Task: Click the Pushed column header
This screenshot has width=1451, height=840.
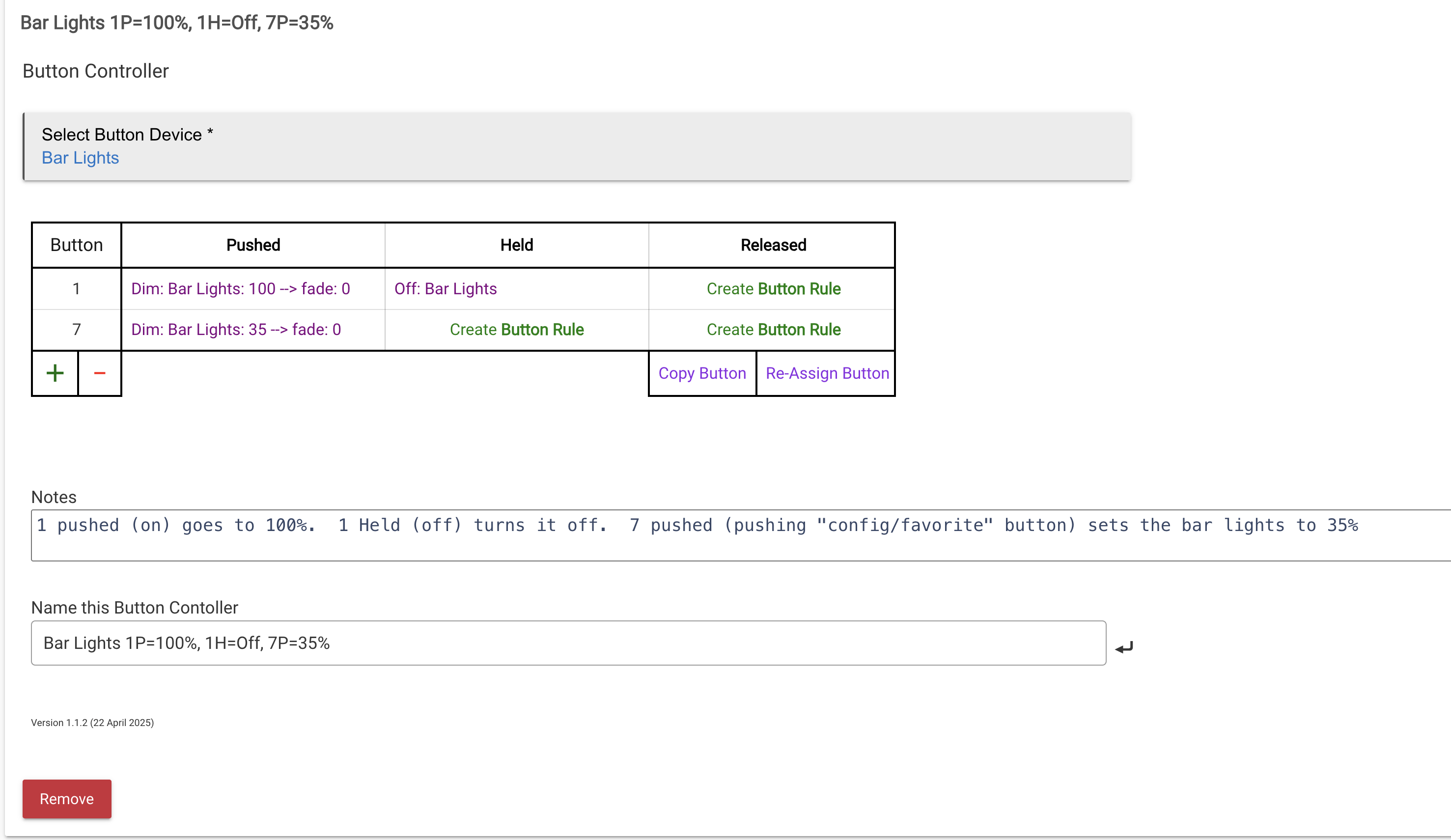Action: coord(253,245)
